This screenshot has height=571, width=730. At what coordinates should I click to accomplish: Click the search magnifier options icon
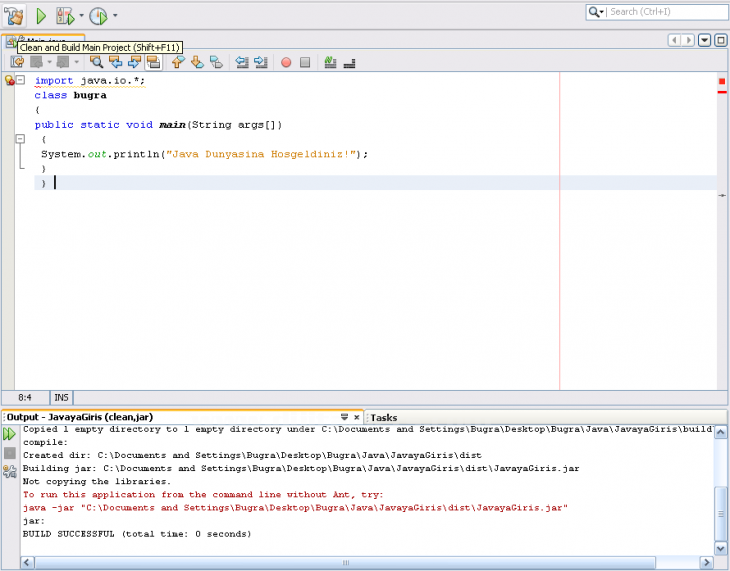(596, 12)
